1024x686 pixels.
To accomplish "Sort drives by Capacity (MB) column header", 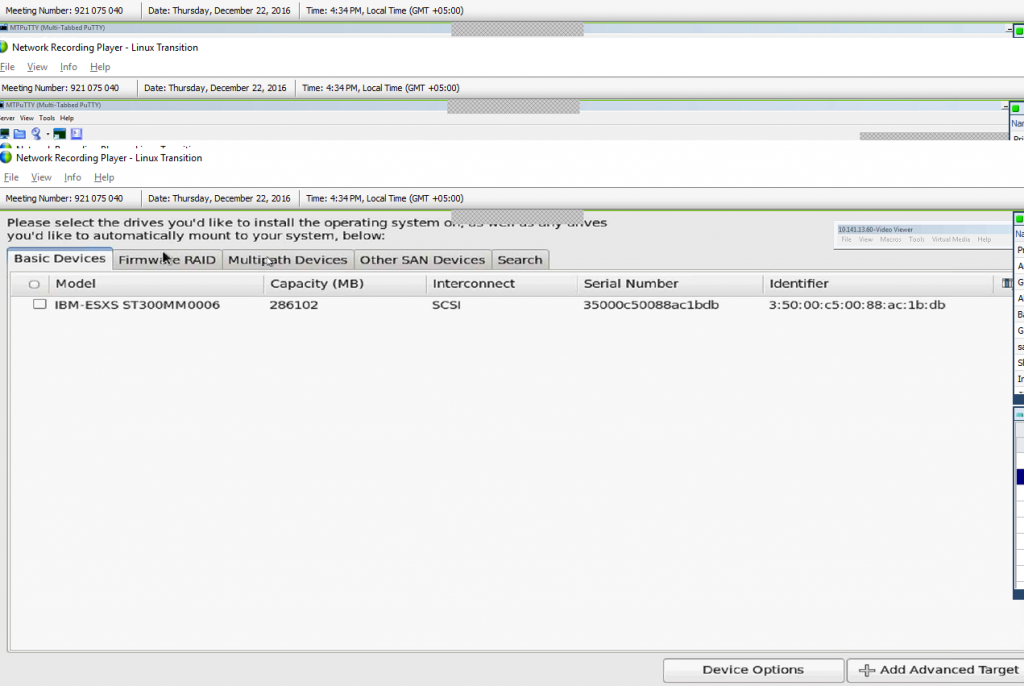I will tap(317, 284).
